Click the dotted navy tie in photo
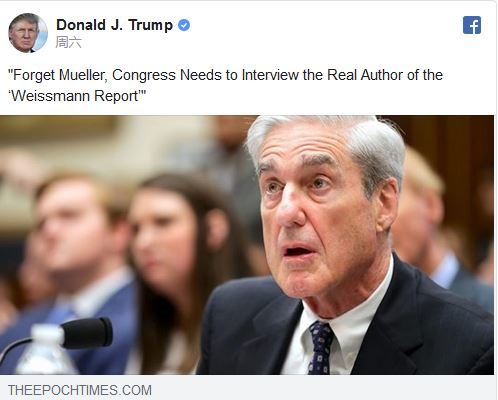The image size is (498, 400). click(x=320, y=348)
